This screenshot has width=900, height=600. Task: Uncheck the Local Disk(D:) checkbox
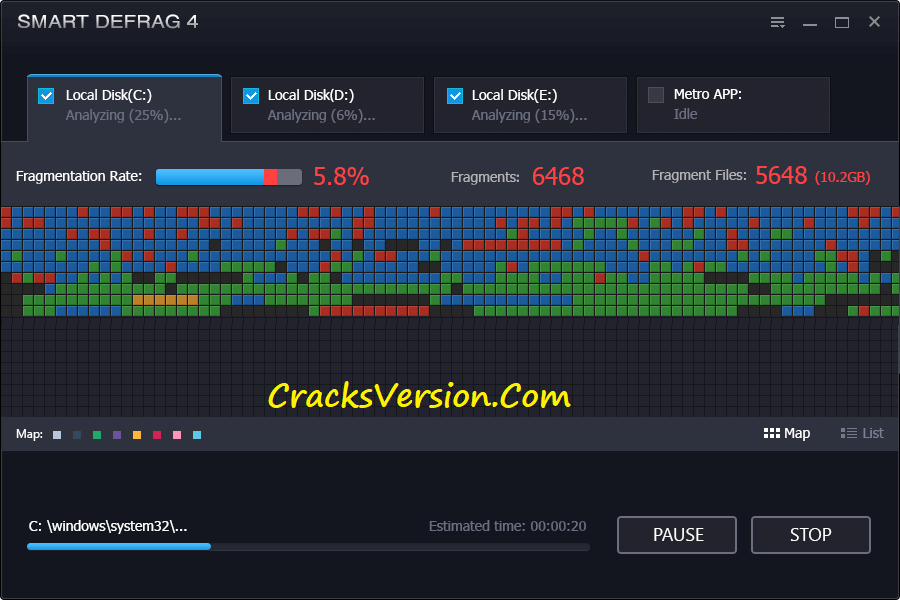(251, 96)
